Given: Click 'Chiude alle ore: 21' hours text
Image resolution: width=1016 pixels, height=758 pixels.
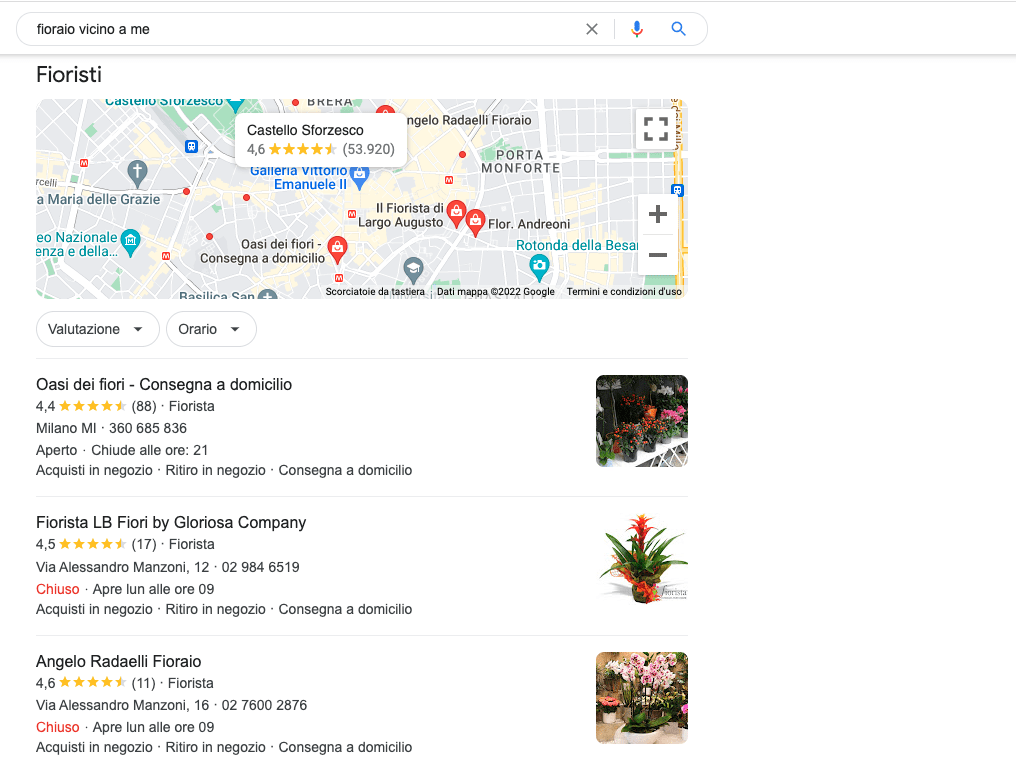Looking at the screenshot, I should coord(150,450).
